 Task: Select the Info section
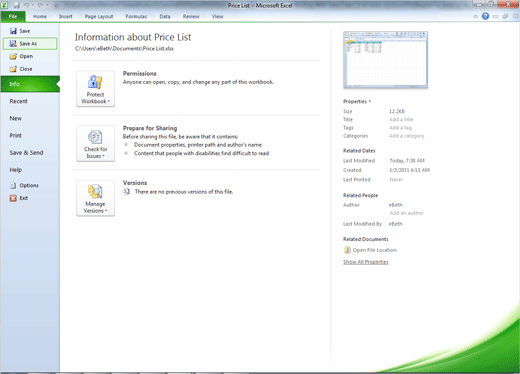[x=30, y=84]
